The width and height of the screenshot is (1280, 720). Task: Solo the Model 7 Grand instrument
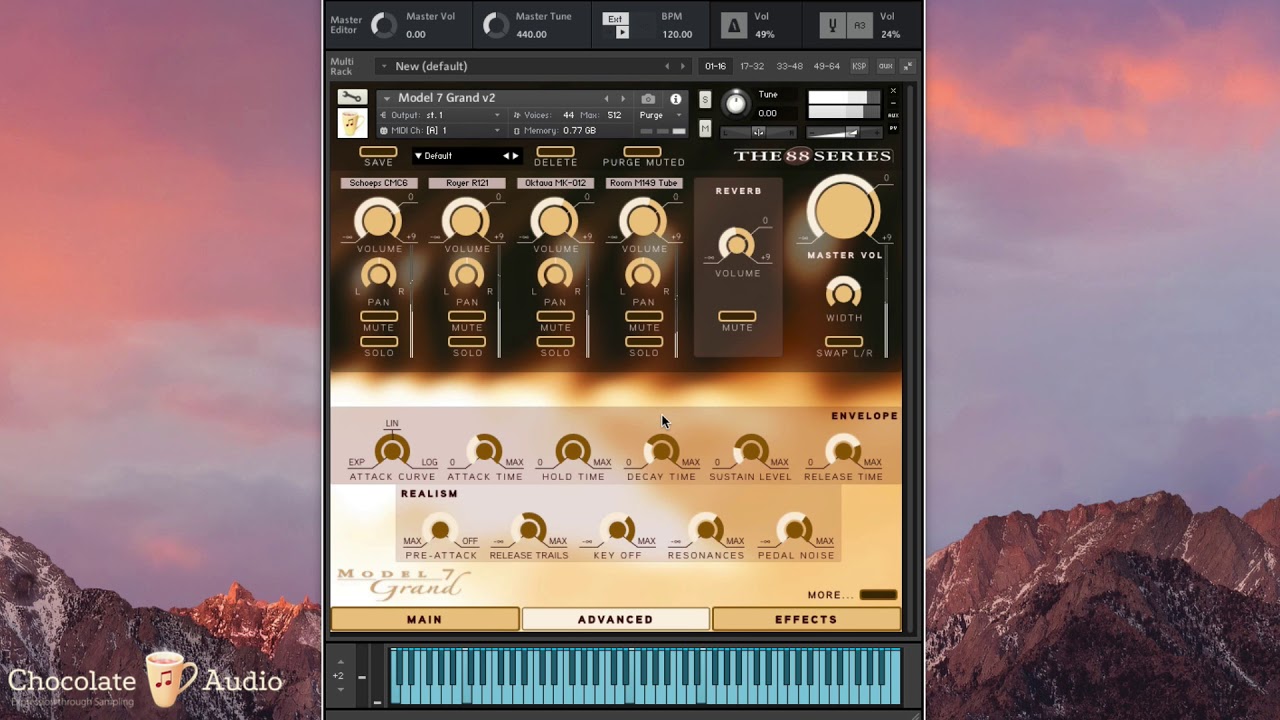click(705, 100)
